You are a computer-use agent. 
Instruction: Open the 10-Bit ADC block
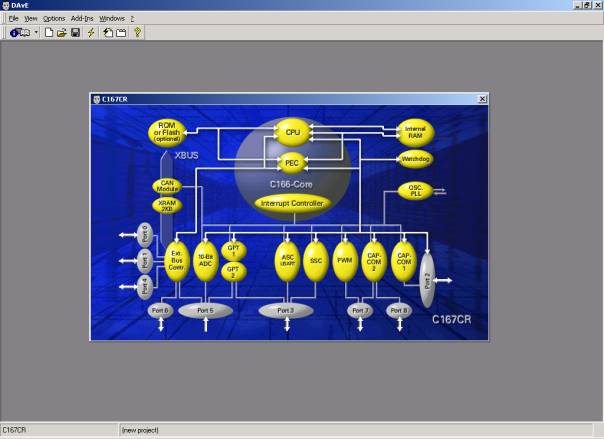(206, 261)
